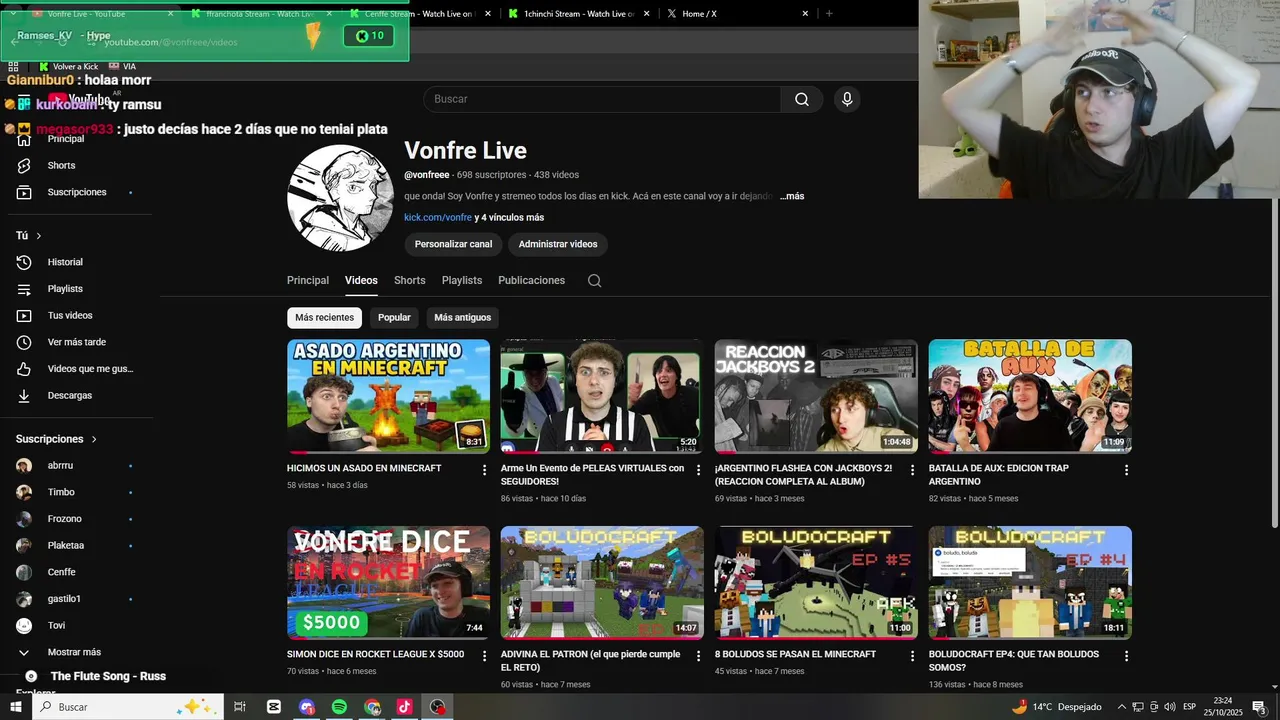This screenshot has height=720, width=1280.
Task: Switch to the Publicaciones channel tab
Action: [x=531, y=281]
